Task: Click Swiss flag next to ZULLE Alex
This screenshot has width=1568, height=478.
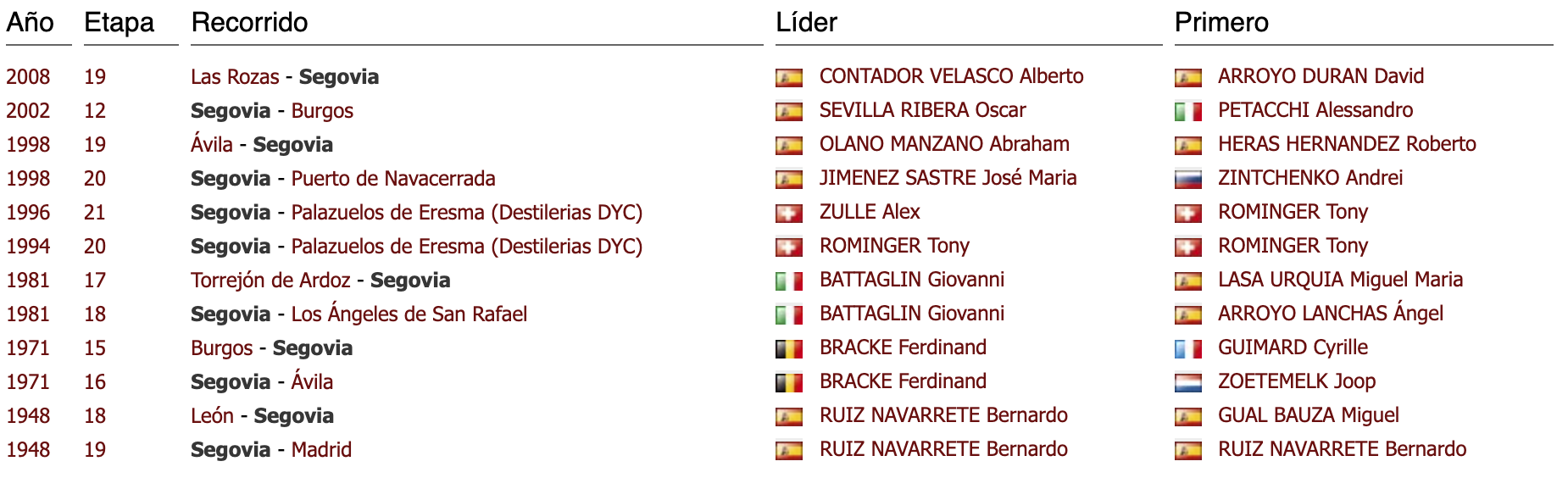Action: click(x=788, y=214)
